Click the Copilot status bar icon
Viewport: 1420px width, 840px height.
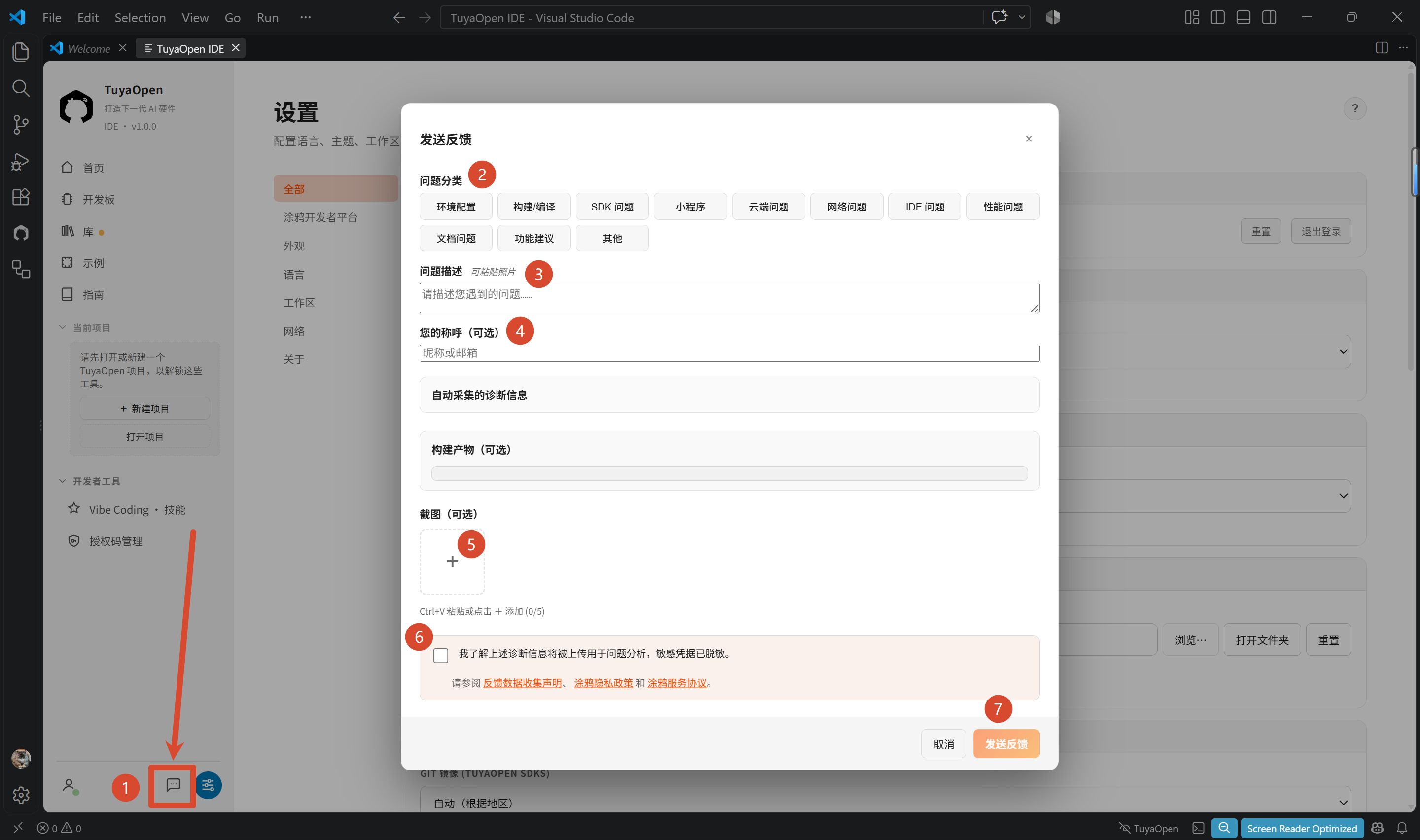click(x=1377, y=828)
